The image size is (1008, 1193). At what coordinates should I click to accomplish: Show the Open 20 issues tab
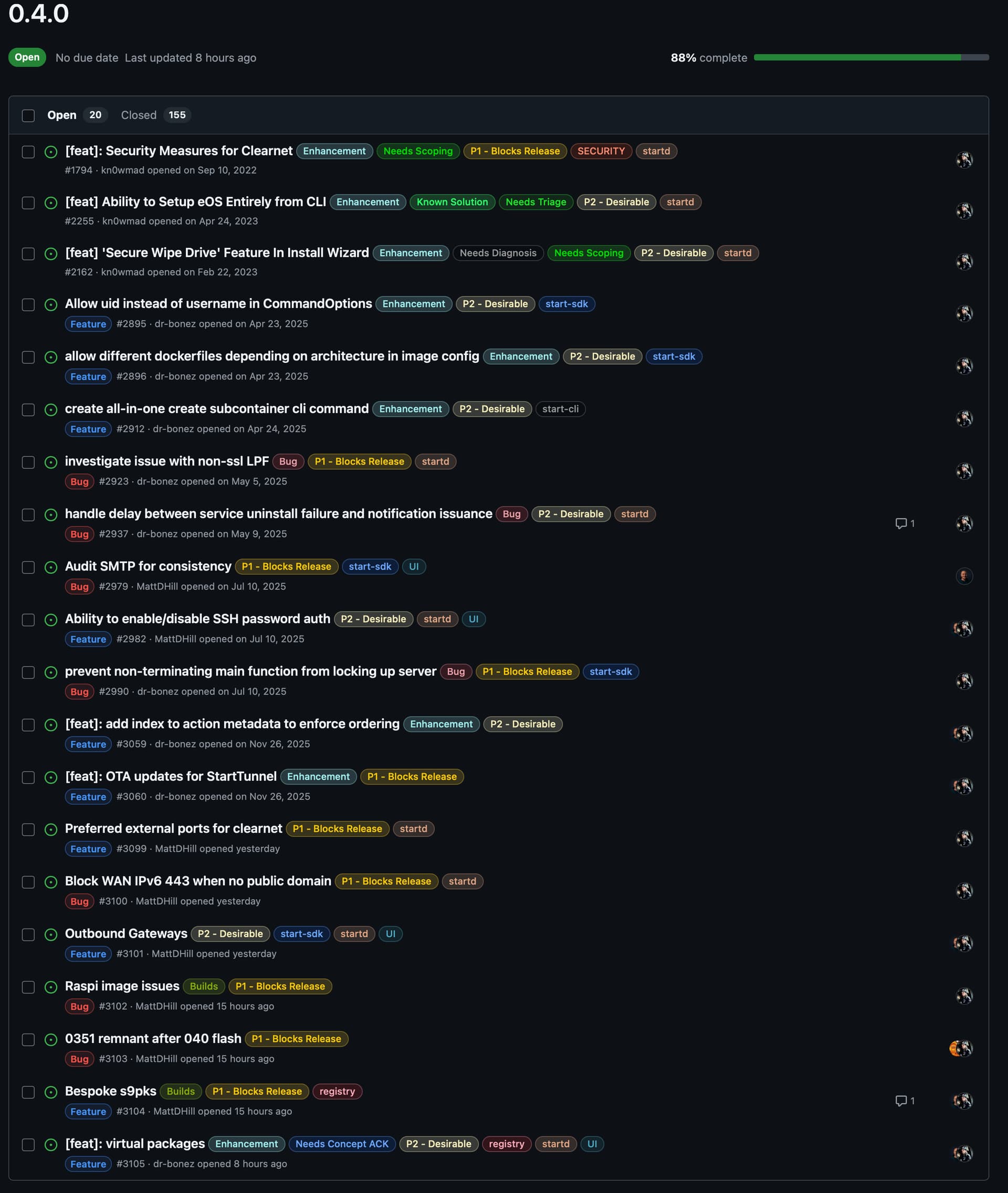point(73,115)
